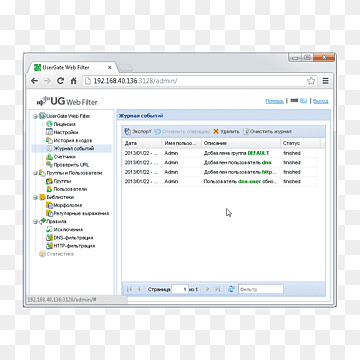
Task: Select the row 'Пользователь dns-user обно...'
Action: [220, 181]
